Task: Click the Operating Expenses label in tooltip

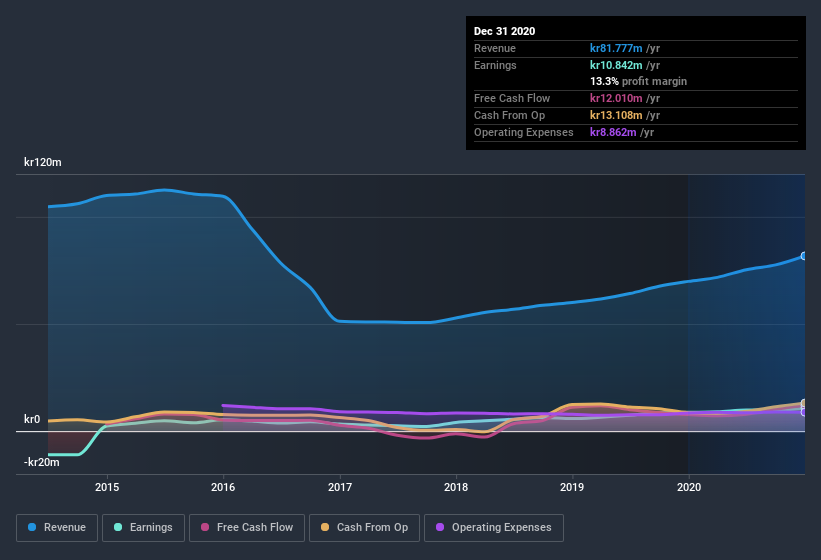Action: click(524, 132)
